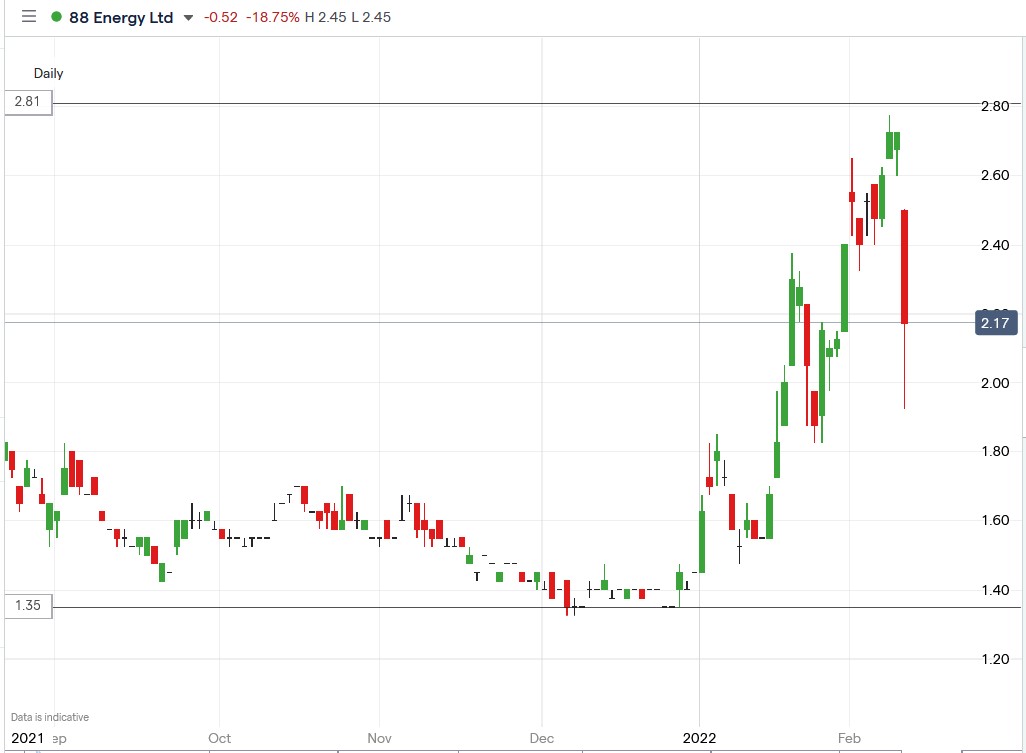
Task: Click the green market status dot
Action: click(57, 17)
